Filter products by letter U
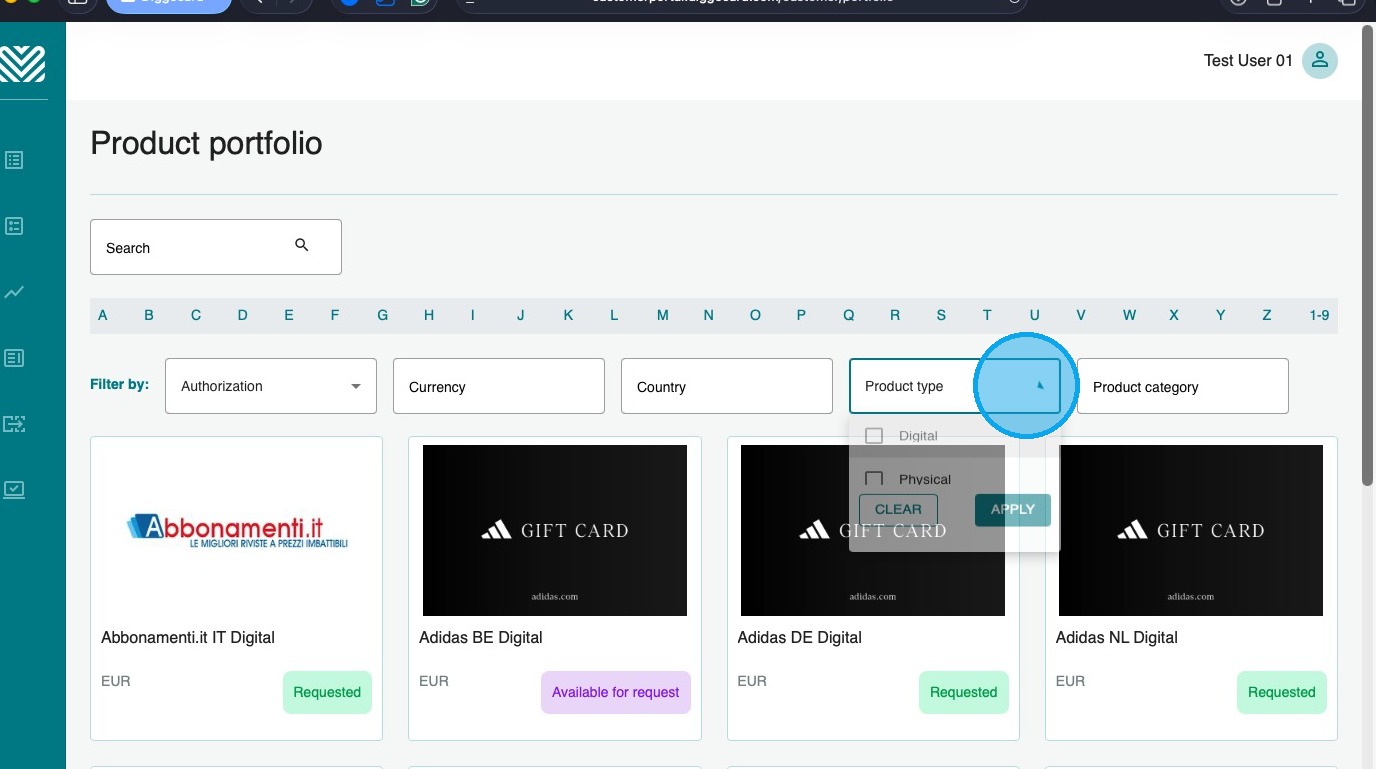 click(1035, 315)
